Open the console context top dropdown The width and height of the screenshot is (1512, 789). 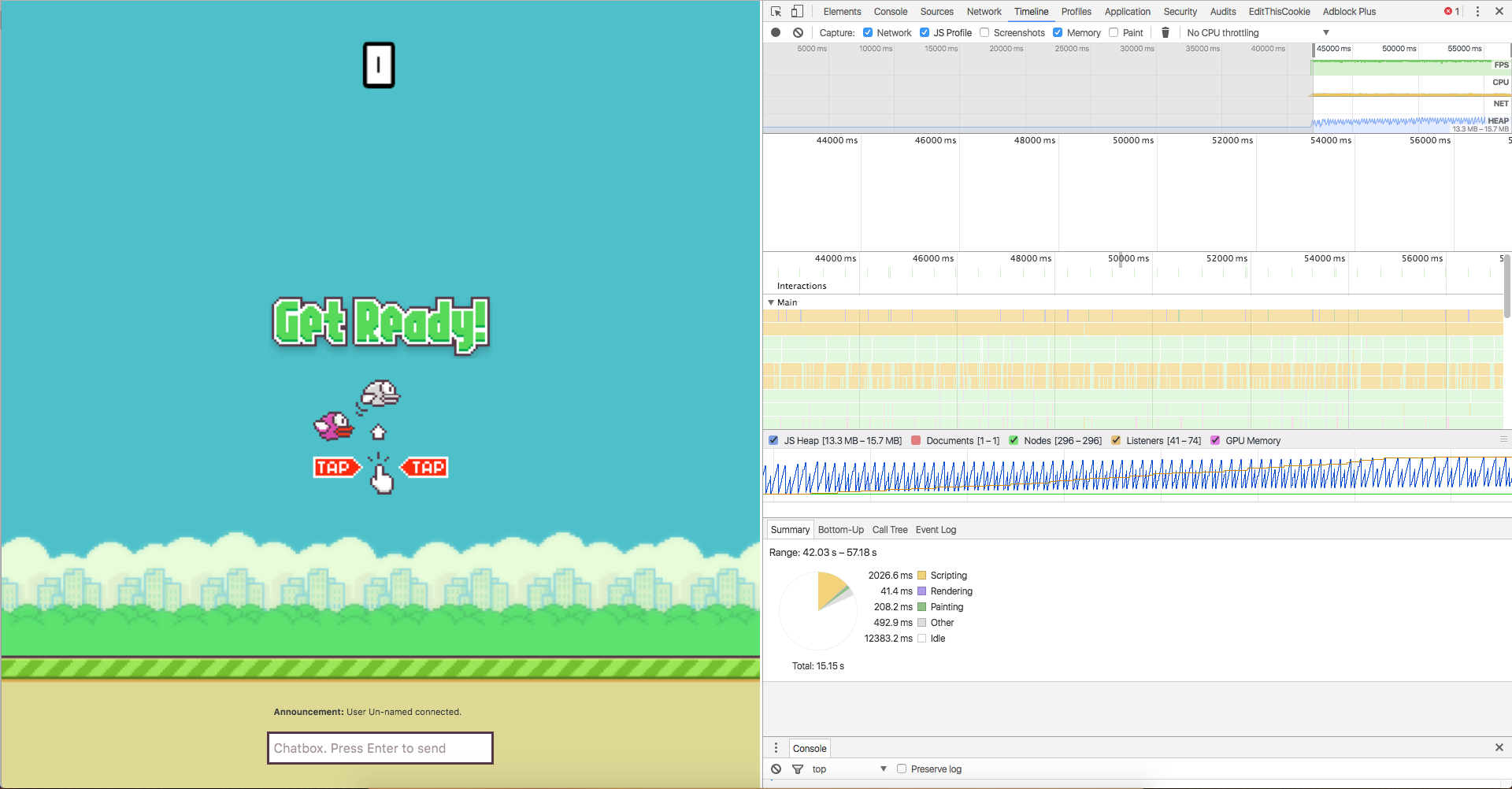849,769
